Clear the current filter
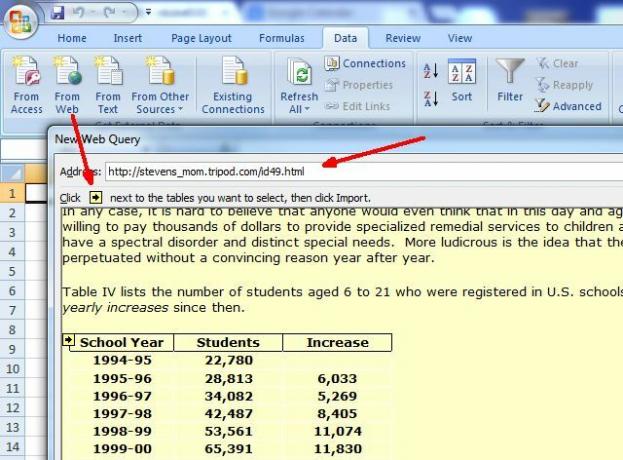The image size is (623, 460). click(x=557, y=63)
